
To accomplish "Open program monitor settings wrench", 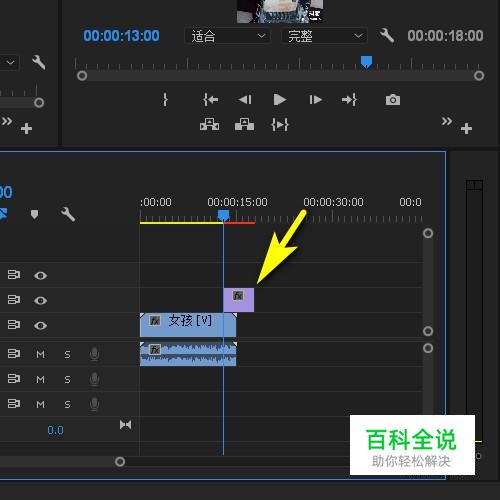I will (x=387, y=35).
